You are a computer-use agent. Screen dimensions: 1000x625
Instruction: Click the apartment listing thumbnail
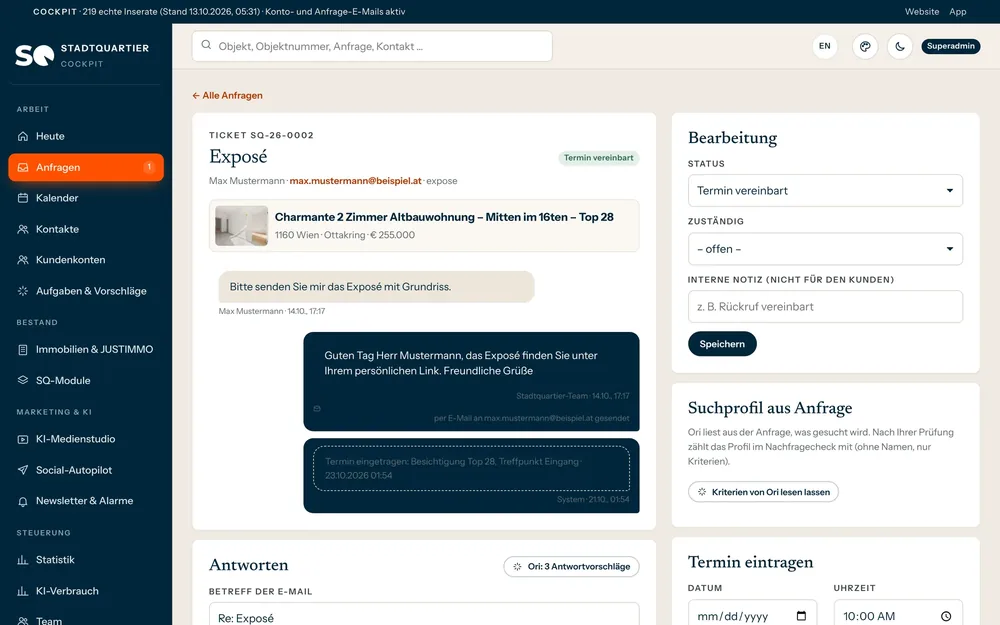[242, 226]
